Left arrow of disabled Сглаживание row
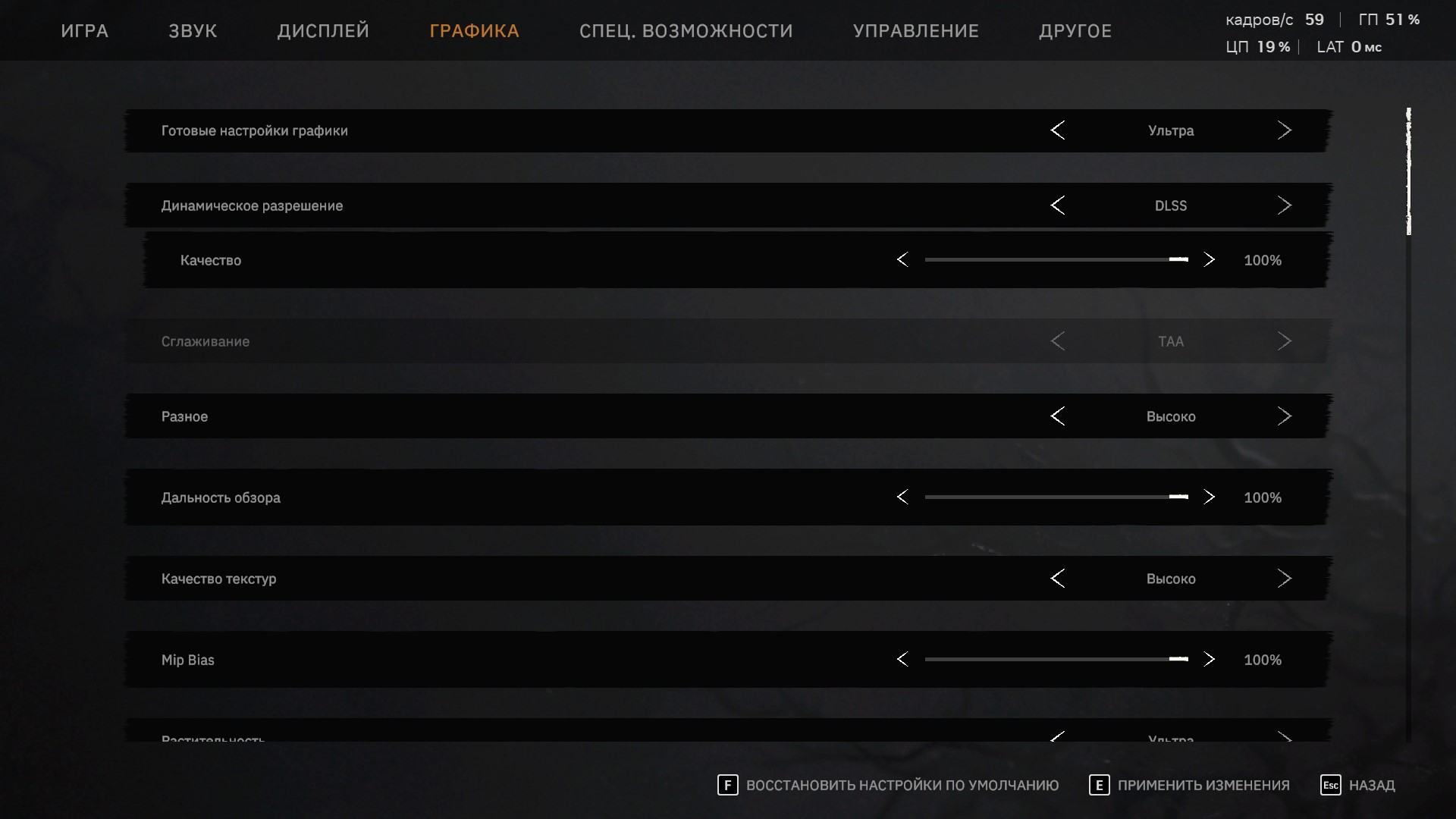The image size is (1456, 819). (x=1057, y=341)
